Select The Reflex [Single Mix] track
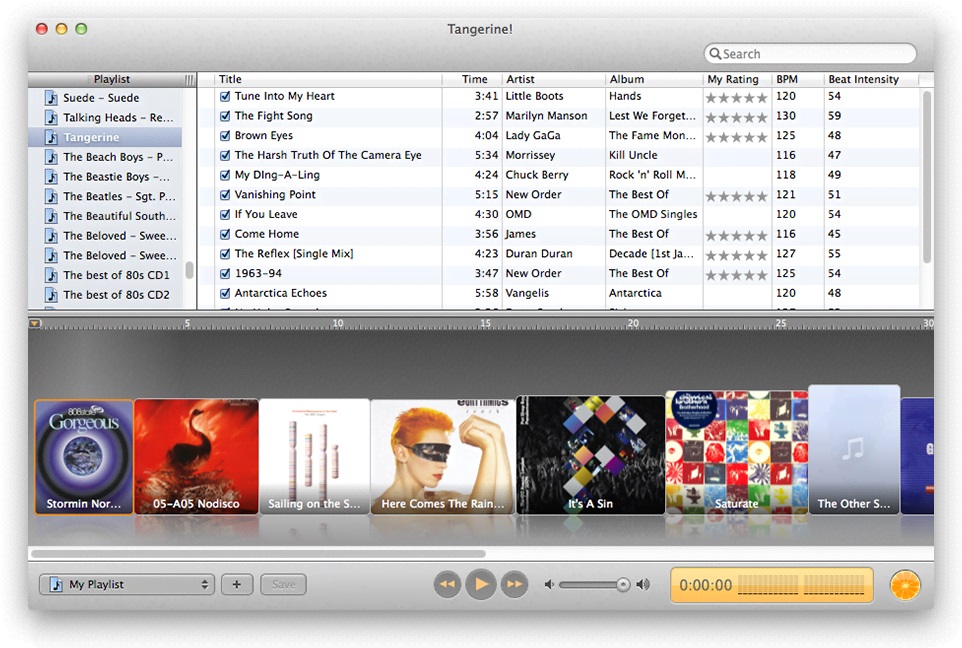 [x=294, y=253]
